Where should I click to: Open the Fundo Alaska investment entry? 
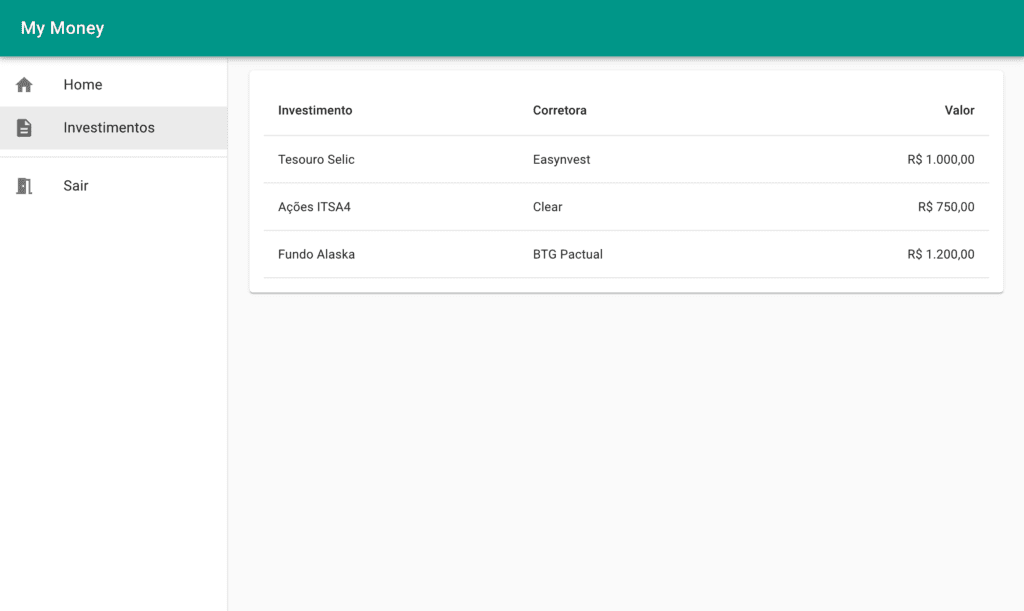[316, 254]
